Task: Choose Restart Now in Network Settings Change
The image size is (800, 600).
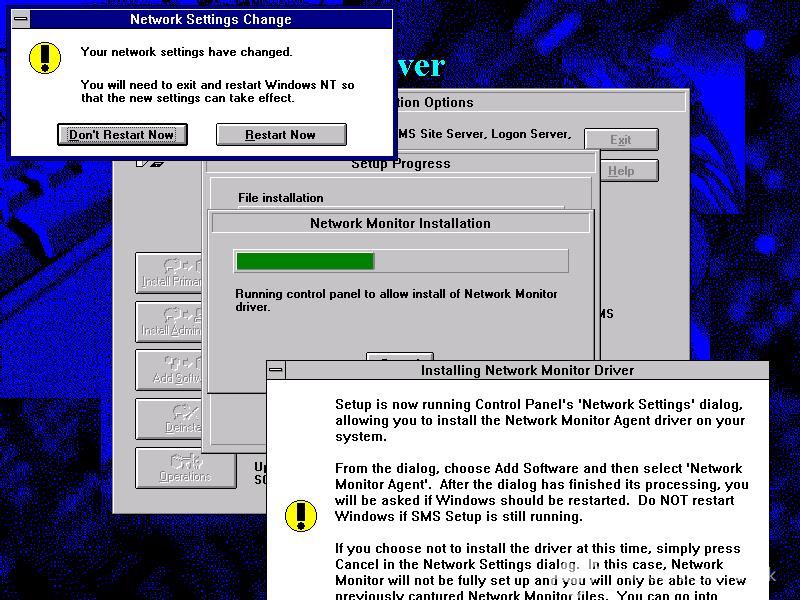Action: tap(281, 135)
